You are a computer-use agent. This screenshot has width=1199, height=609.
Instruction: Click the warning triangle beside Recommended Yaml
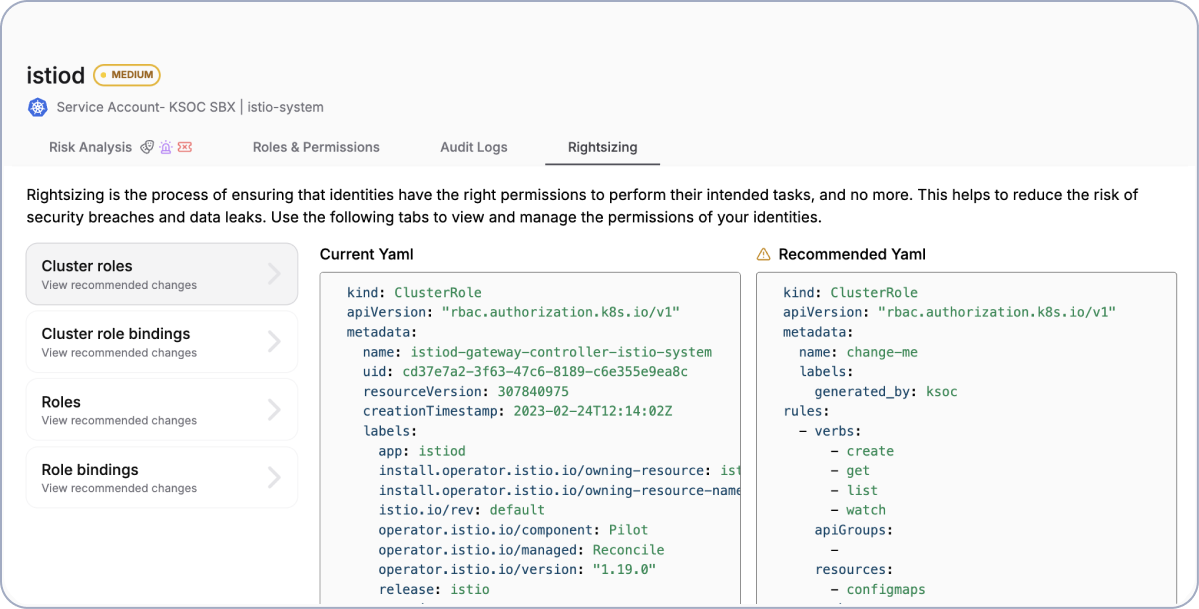tap(764, 254)
